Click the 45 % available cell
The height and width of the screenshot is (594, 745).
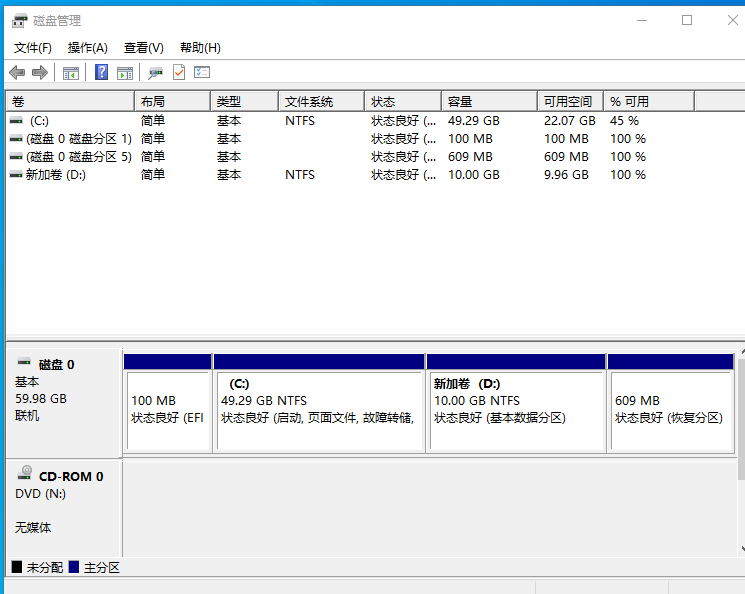coord(624,121)
